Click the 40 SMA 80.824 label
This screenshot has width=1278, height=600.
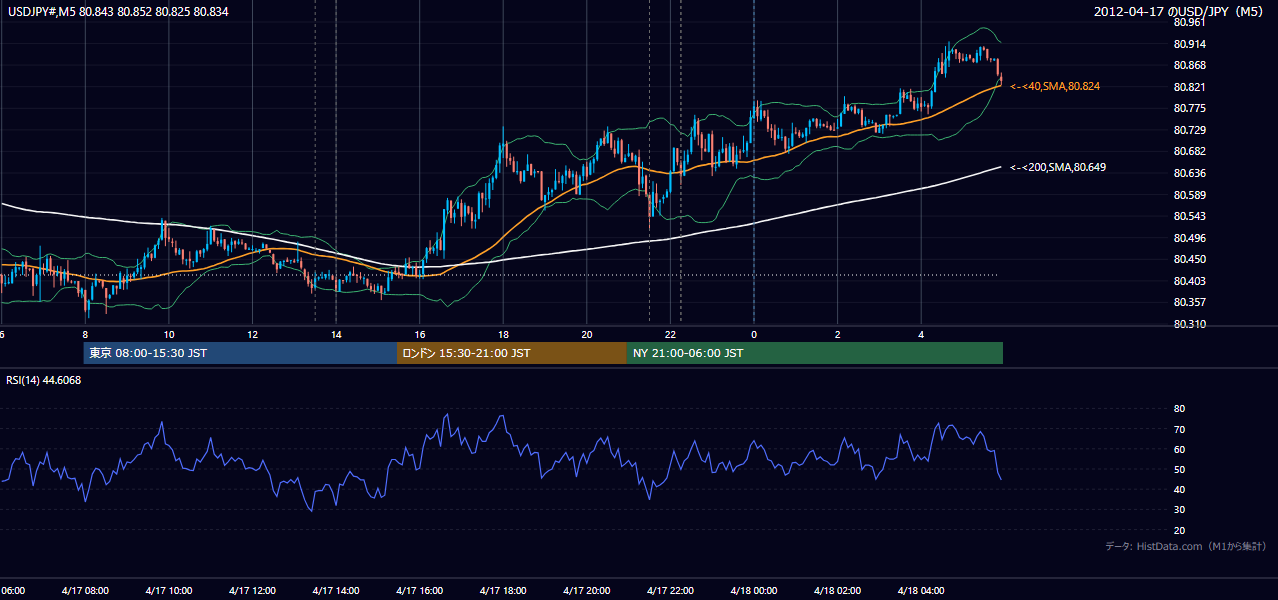tap(1055, 87)
